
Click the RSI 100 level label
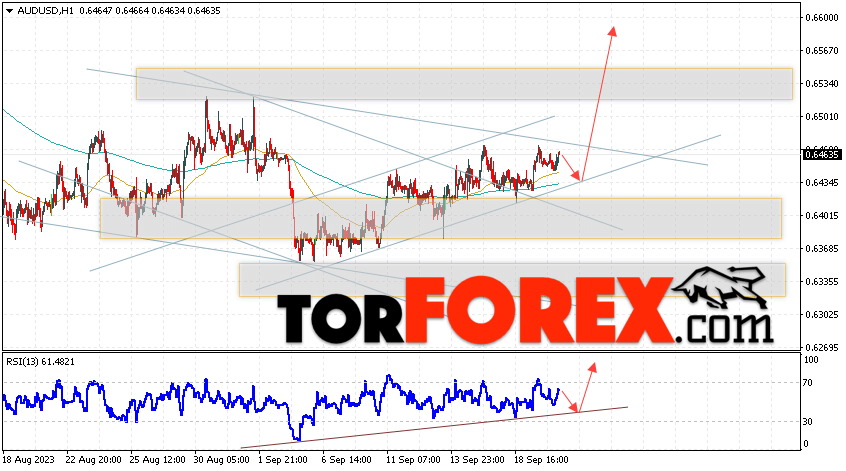pyautogui.click(x=811, y=360)
